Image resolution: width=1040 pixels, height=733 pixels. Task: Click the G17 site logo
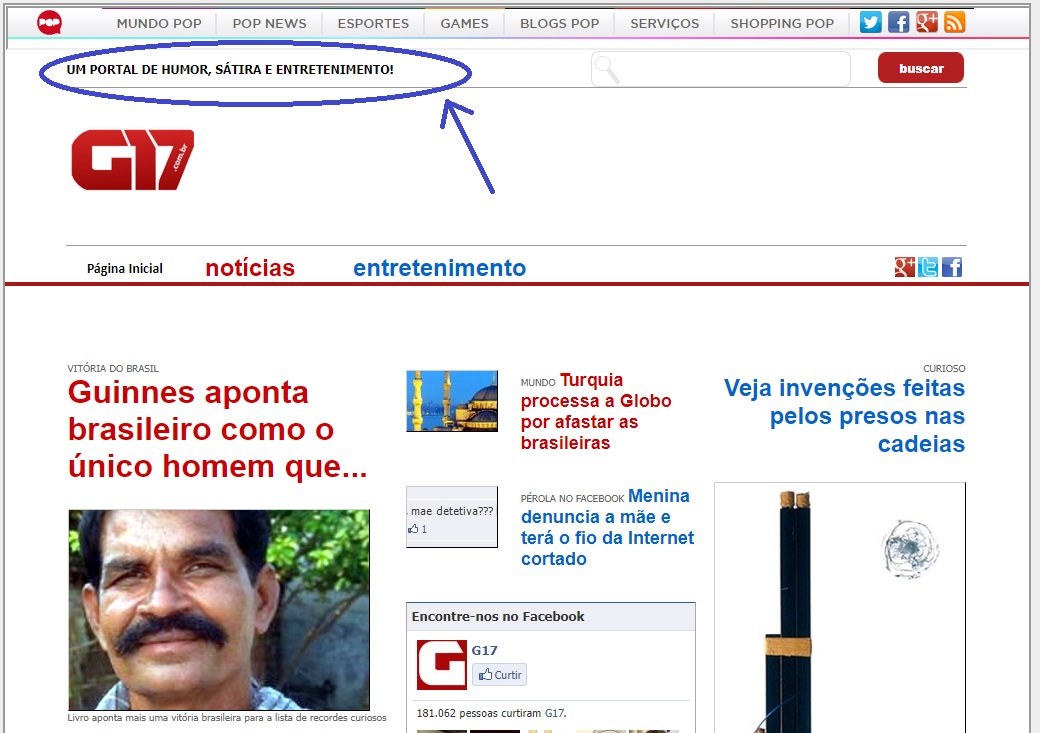[132, 160]
